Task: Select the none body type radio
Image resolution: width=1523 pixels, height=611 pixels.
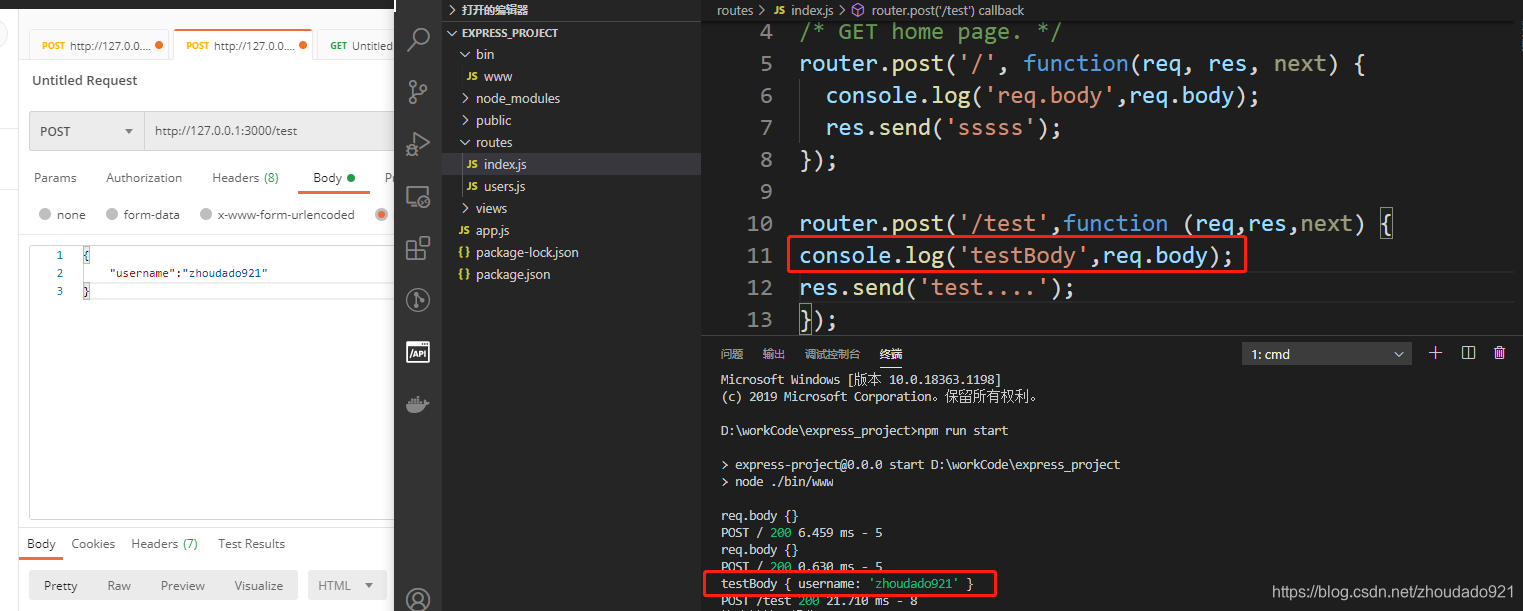Action: [45, 214]
